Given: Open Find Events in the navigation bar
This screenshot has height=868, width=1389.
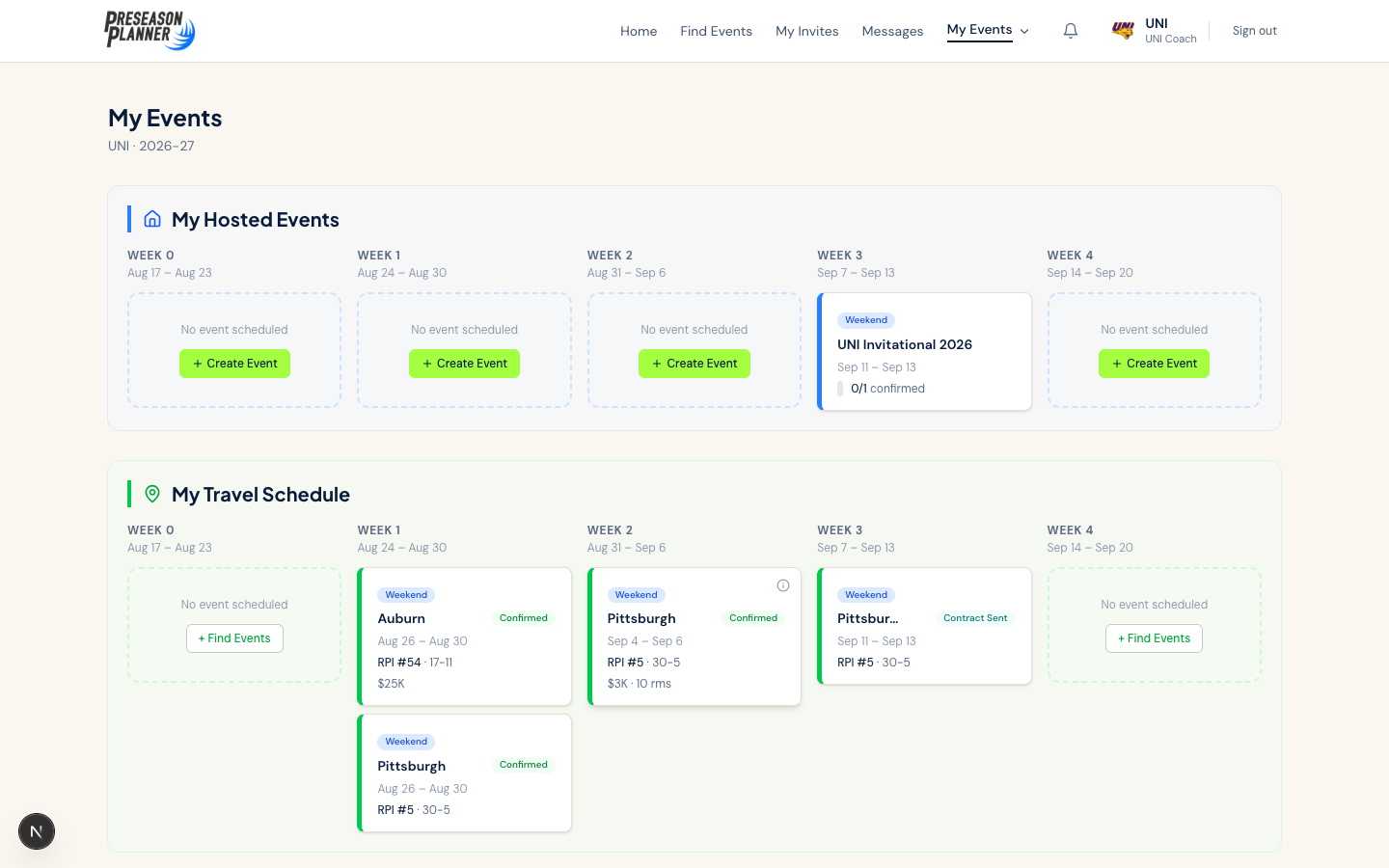Looking at the screenshot, I should pyautogui.click(x=716, y=31).
